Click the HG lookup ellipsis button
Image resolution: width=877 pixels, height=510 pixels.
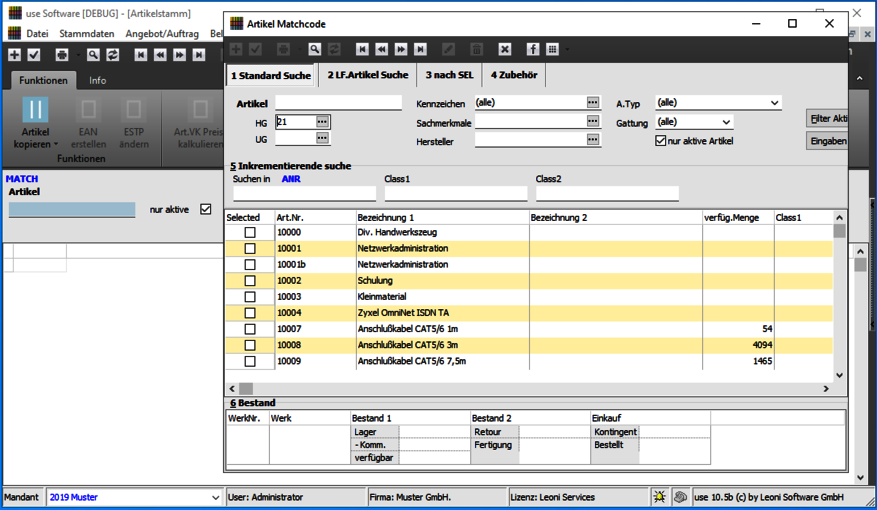click(322, 122)
